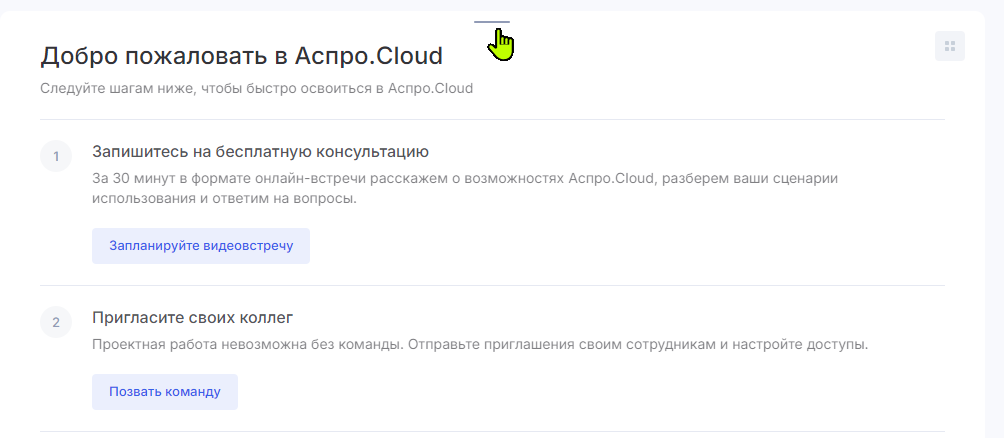Image resolution: width=1004 pixels, height=438 pixels.
Task: Click the step 2 number circle
Action: [x=56, y=322]
